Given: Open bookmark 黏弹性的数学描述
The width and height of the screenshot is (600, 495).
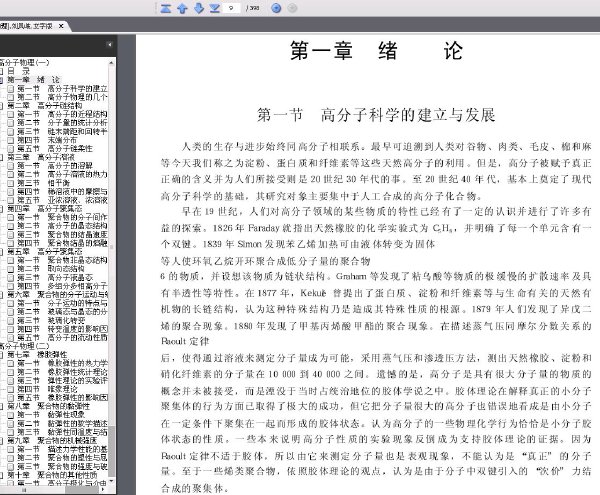Looking at the screenshot, I should pos(77,423).
